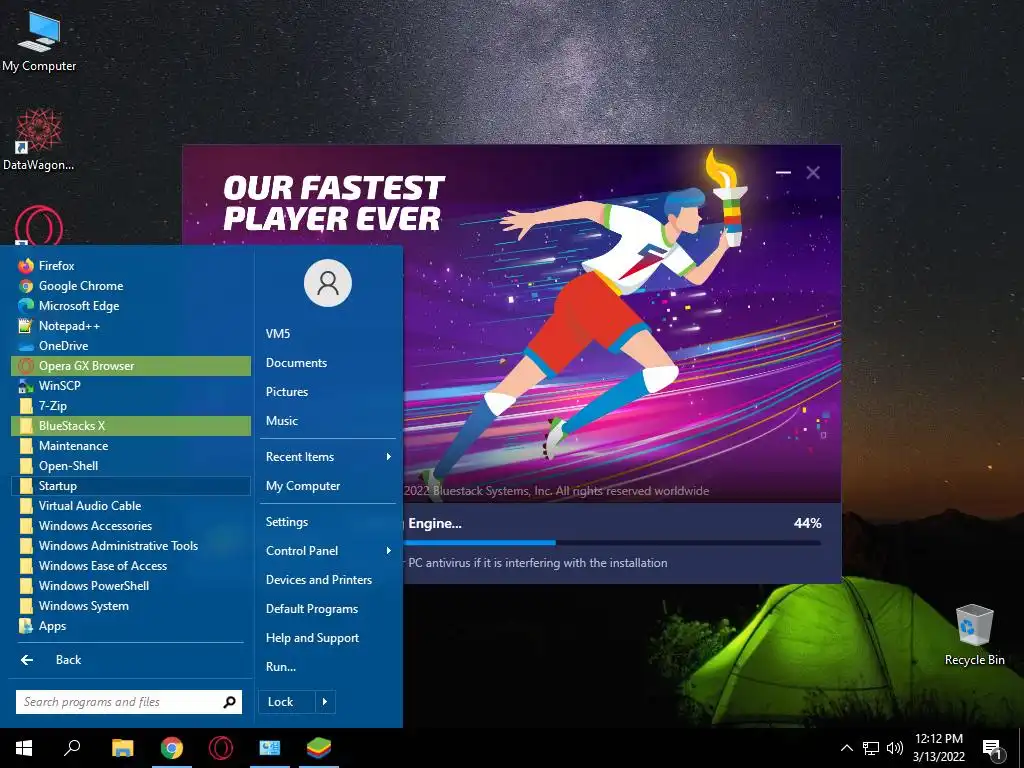Minimize the BlueStacks installer window

tap(783, 172)
